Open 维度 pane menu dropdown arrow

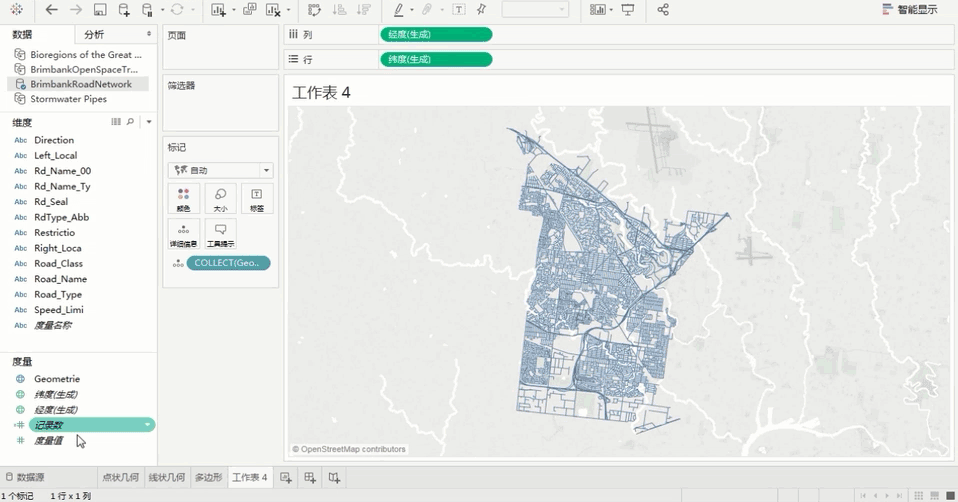coord(149,122)
